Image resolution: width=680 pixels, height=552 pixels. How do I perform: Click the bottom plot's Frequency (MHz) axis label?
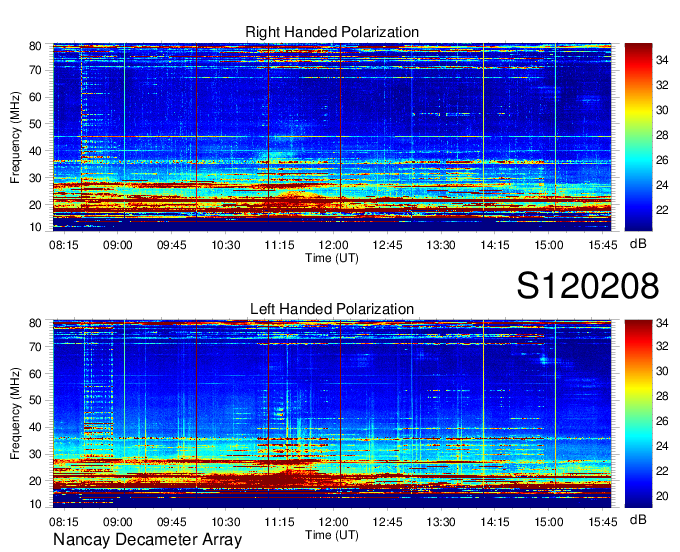point(15,414)
